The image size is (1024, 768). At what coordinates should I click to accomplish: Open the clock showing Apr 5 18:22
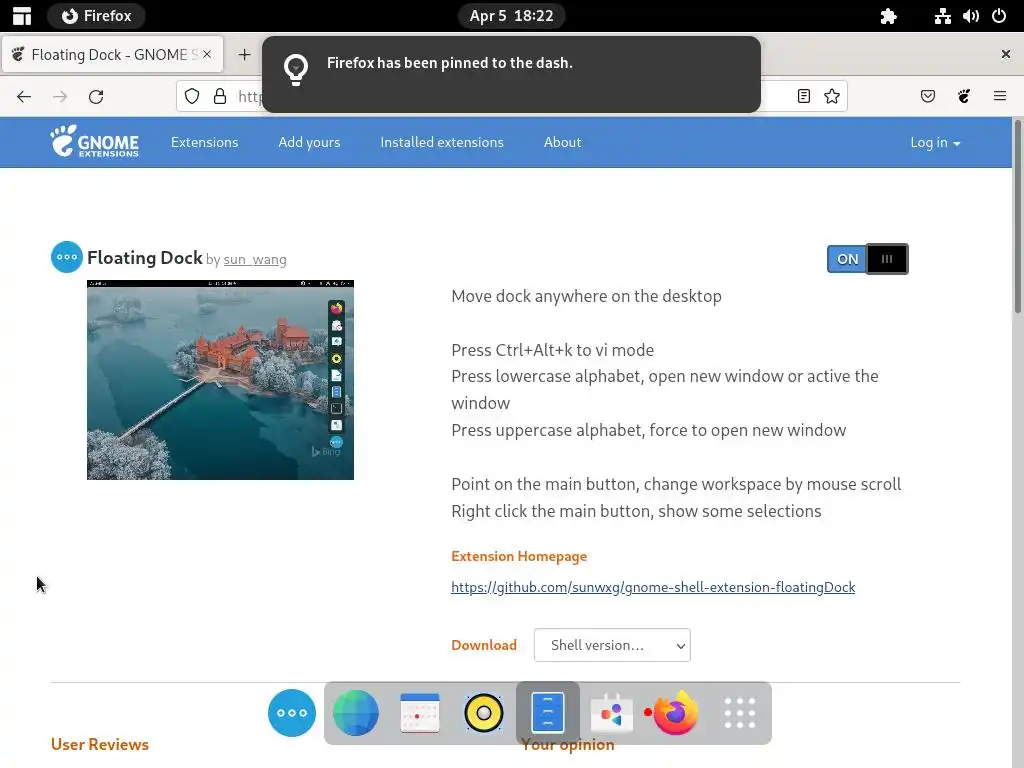tap(511, 16)
